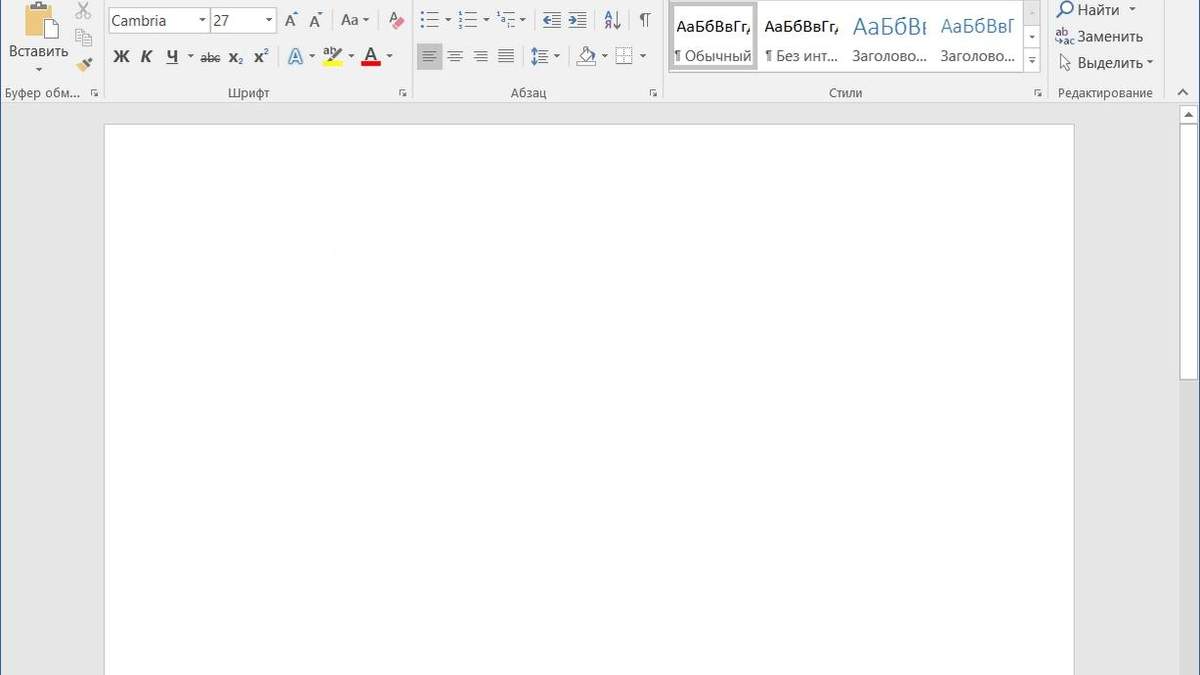This screenshot has width=1200, height=675.
Task: Toggle italic К formatting
Action: click(146, 57)
